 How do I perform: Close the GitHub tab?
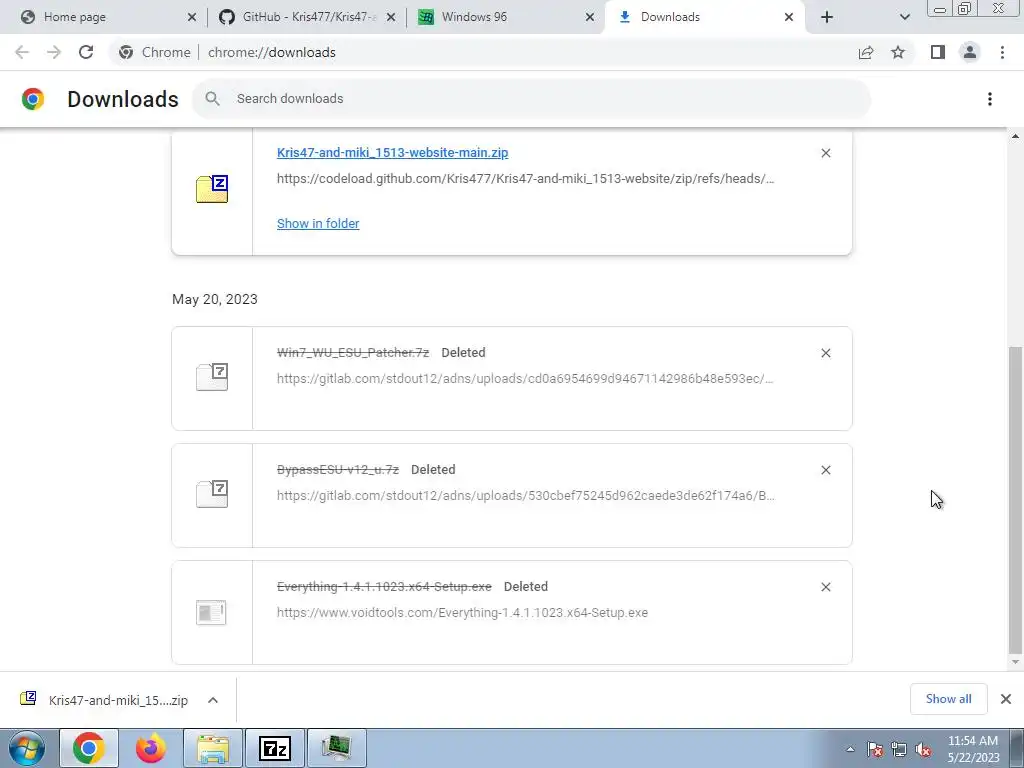point(391,17)
